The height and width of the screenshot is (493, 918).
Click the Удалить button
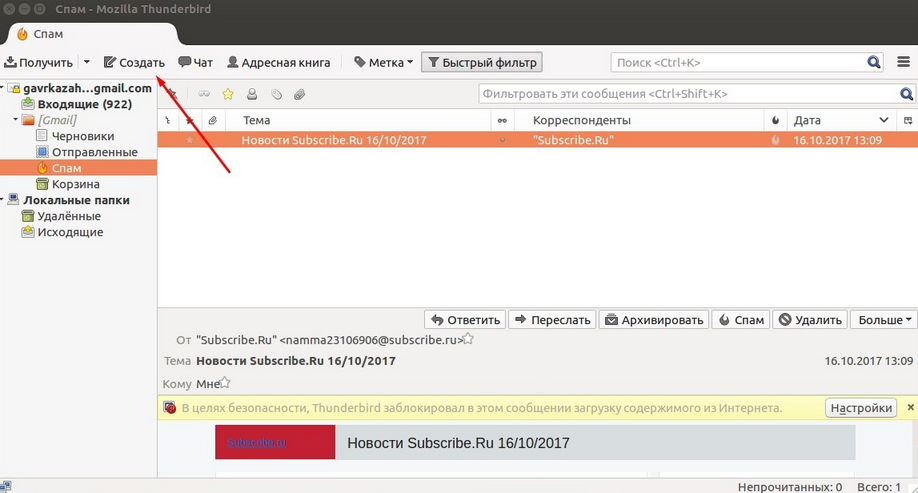(x=810, y=320)
